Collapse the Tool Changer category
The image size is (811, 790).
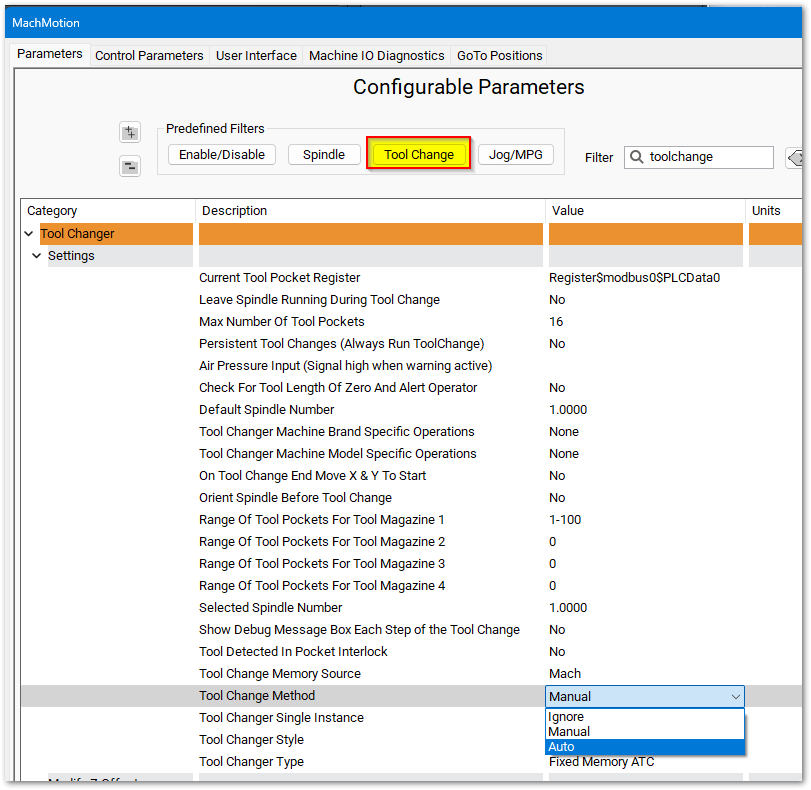point(29,234)
